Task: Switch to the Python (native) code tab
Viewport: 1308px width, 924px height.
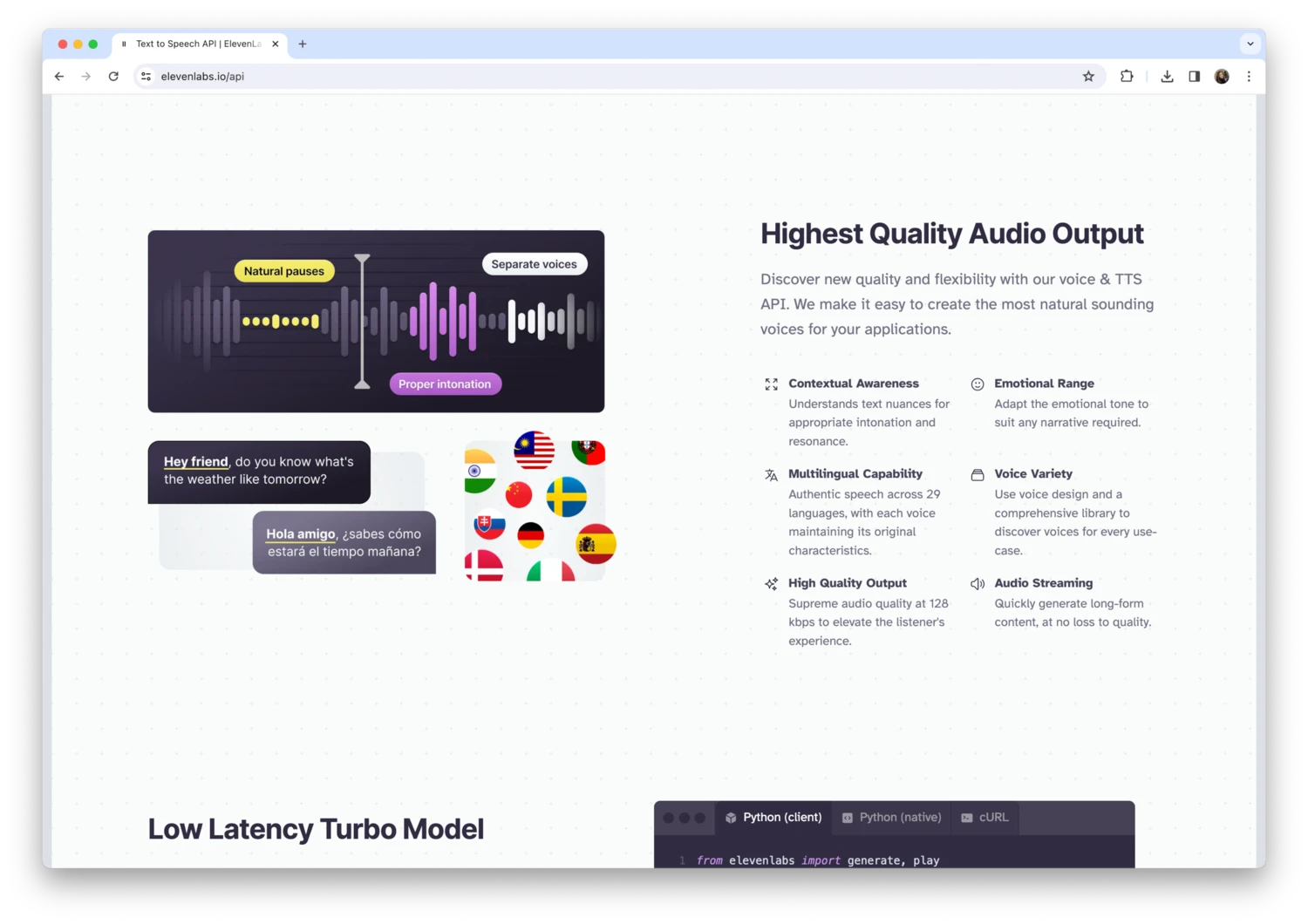Action: click(891, 818)
